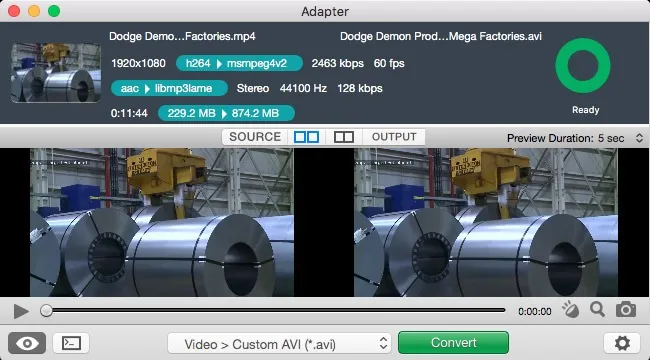Click the 60 fps value

pos(389,63)
